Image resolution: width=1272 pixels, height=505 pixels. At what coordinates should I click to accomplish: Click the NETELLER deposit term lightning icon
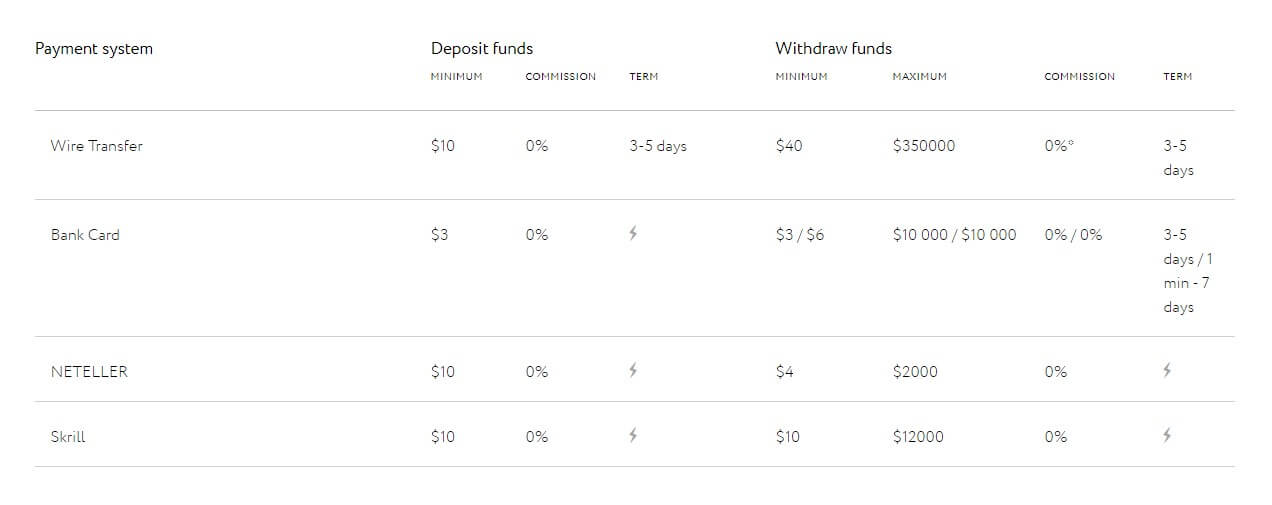tap(633, 371)
